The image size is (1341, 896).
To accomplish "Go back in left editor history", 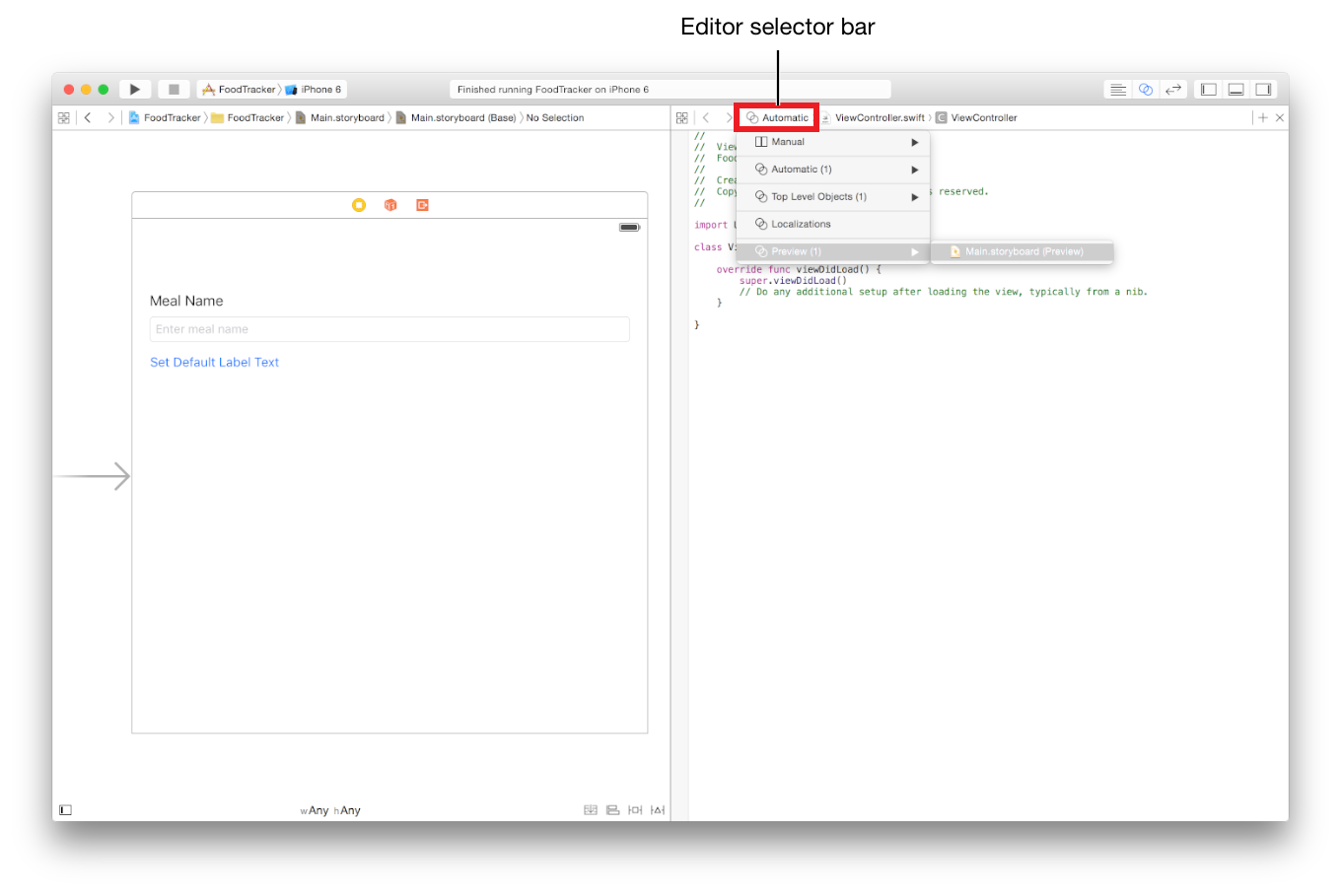I will (x=88, y=117).
